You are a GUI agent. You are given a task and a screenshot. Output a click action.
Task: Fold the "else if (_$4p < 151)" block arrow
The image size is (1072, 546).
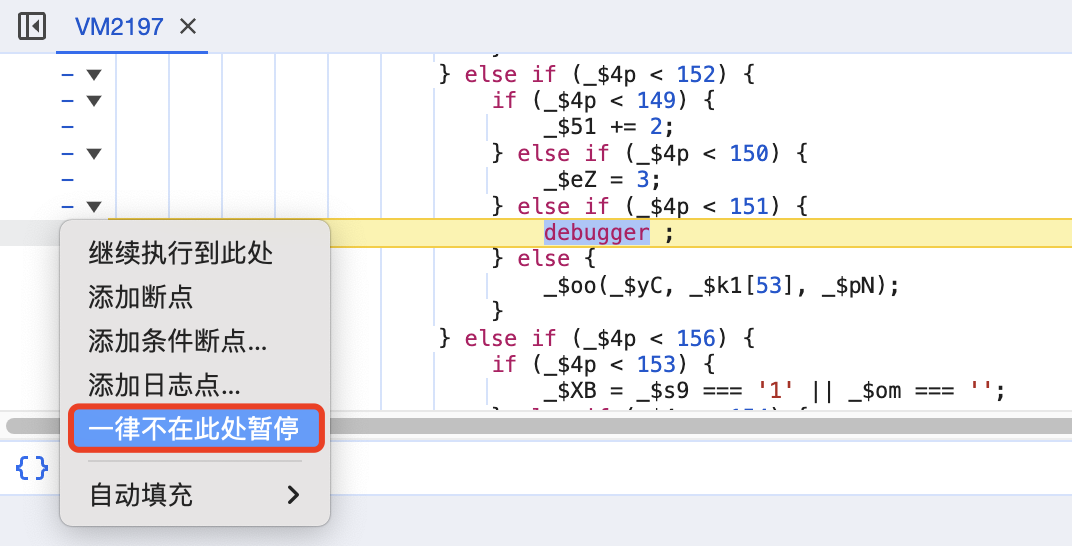pyautogui.click(x=94, y=206)
